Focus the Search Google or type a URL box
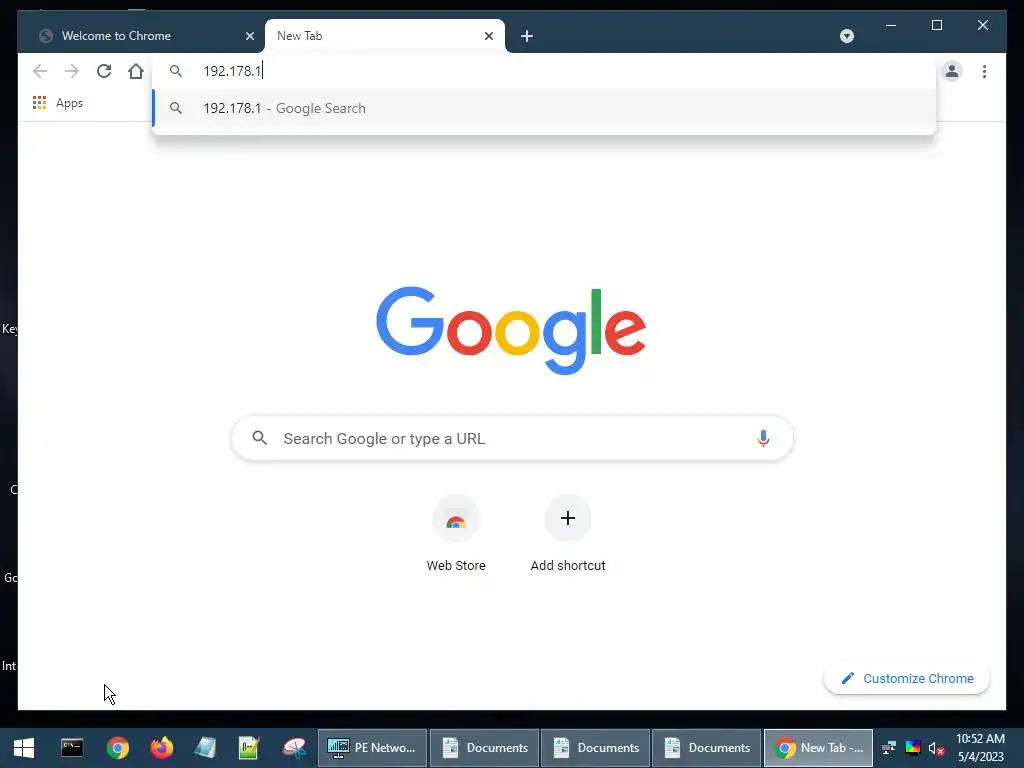This screenshot has width=1024, height=768. [x=512, y=438]
